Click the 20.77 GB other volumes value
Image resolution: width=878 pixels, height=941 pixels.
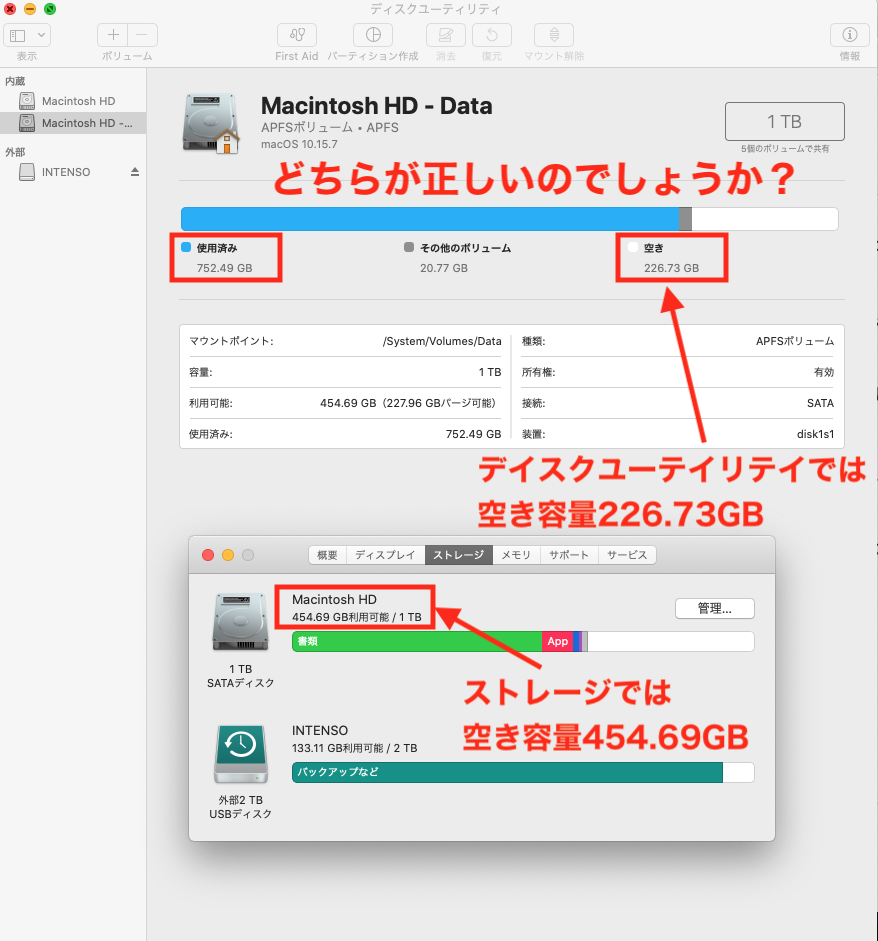tap(444, 268)
